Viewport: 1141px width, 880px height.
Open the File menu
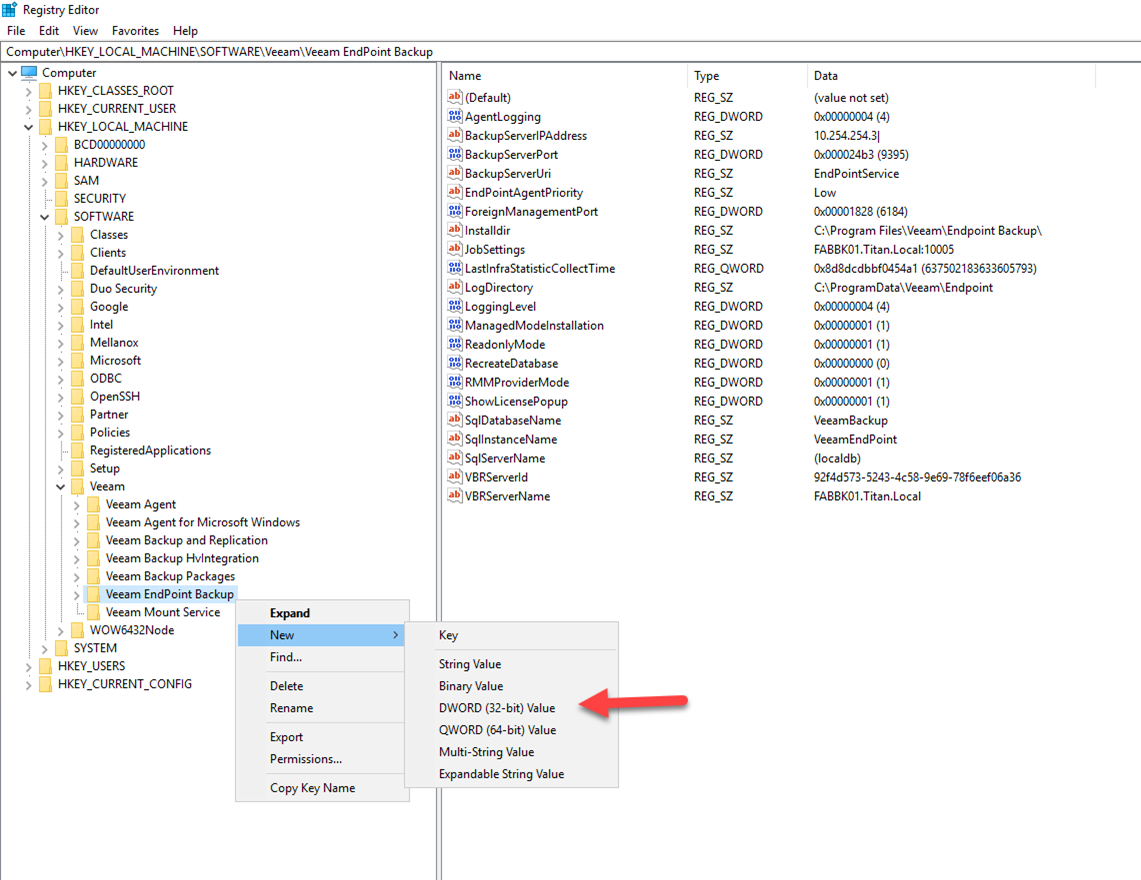tap(16, 31)
